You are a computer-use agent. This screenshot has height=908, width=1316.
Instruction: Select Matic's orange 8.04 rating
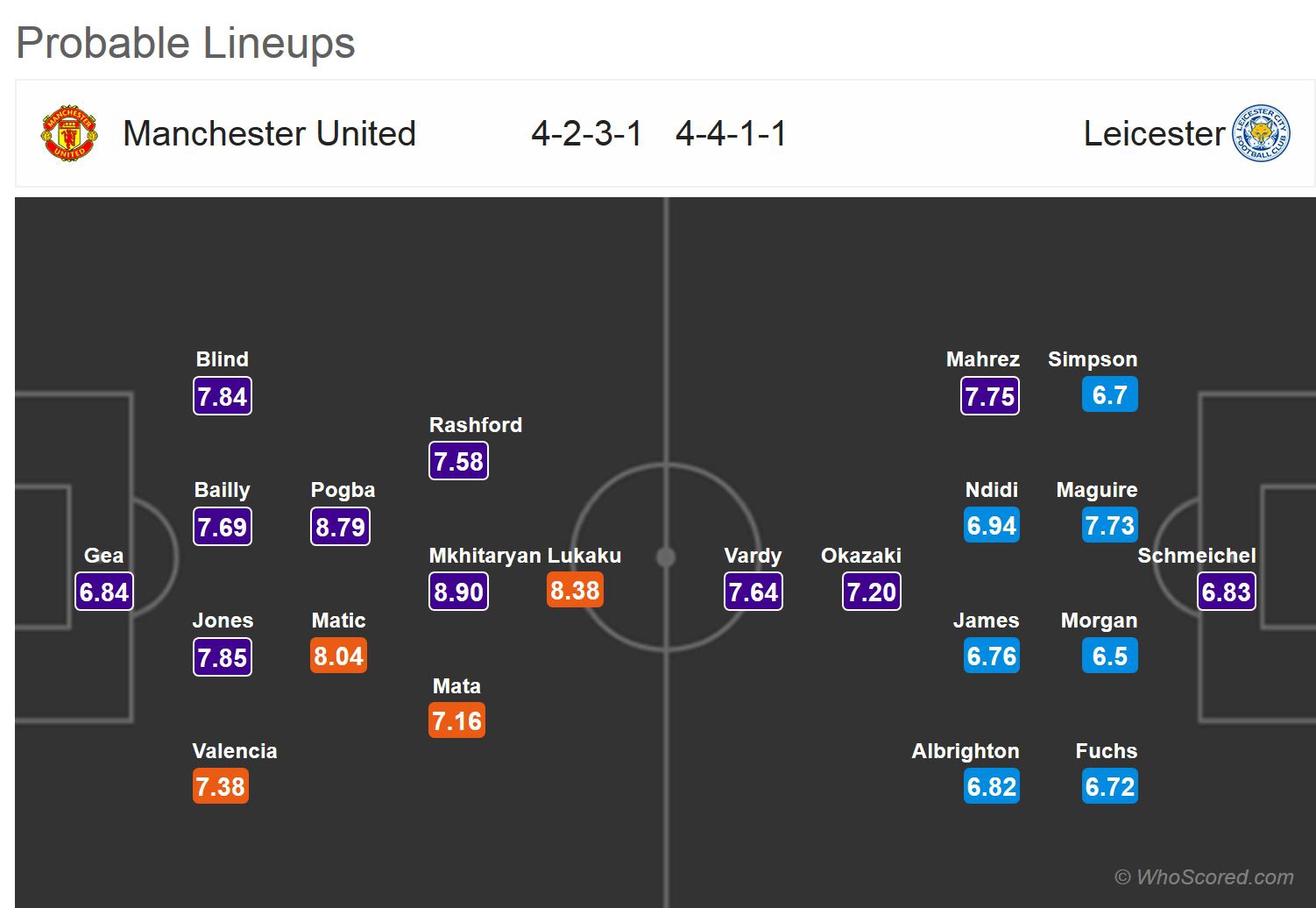click(338, 656)
